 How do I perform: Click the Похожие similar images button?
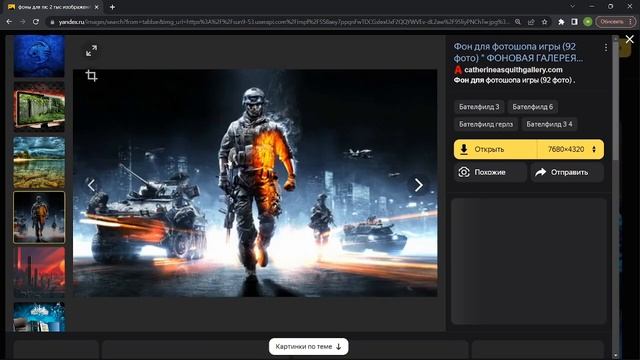pos(490,172)
